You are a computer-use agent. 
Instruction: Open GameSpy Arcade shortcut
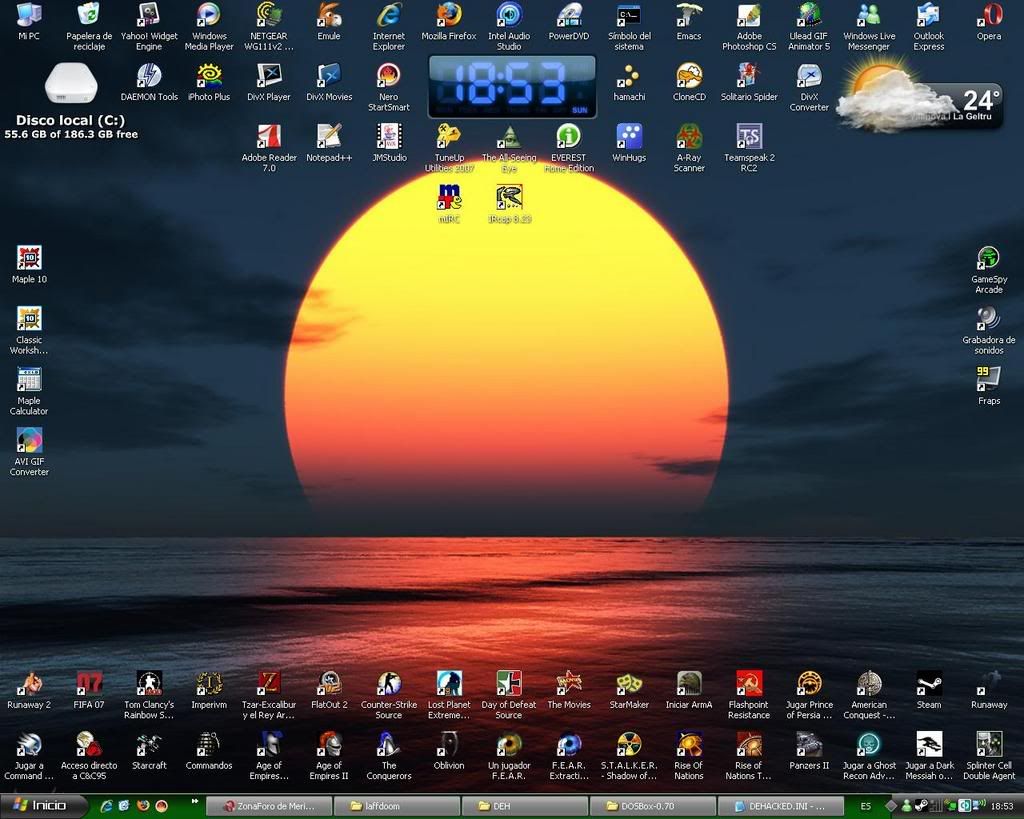(x=988, y=260)
